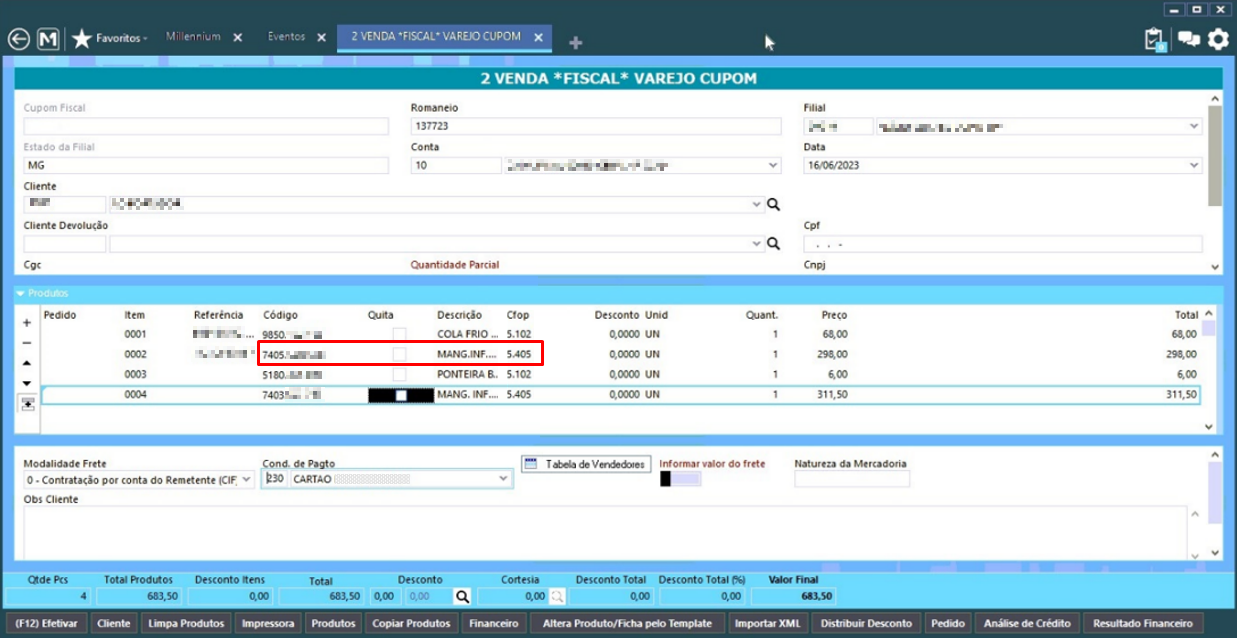Screen dimensions: 1237x638
Task: Open the chat messages icon
Action: pyautogui.click(x=1188, y=39)
